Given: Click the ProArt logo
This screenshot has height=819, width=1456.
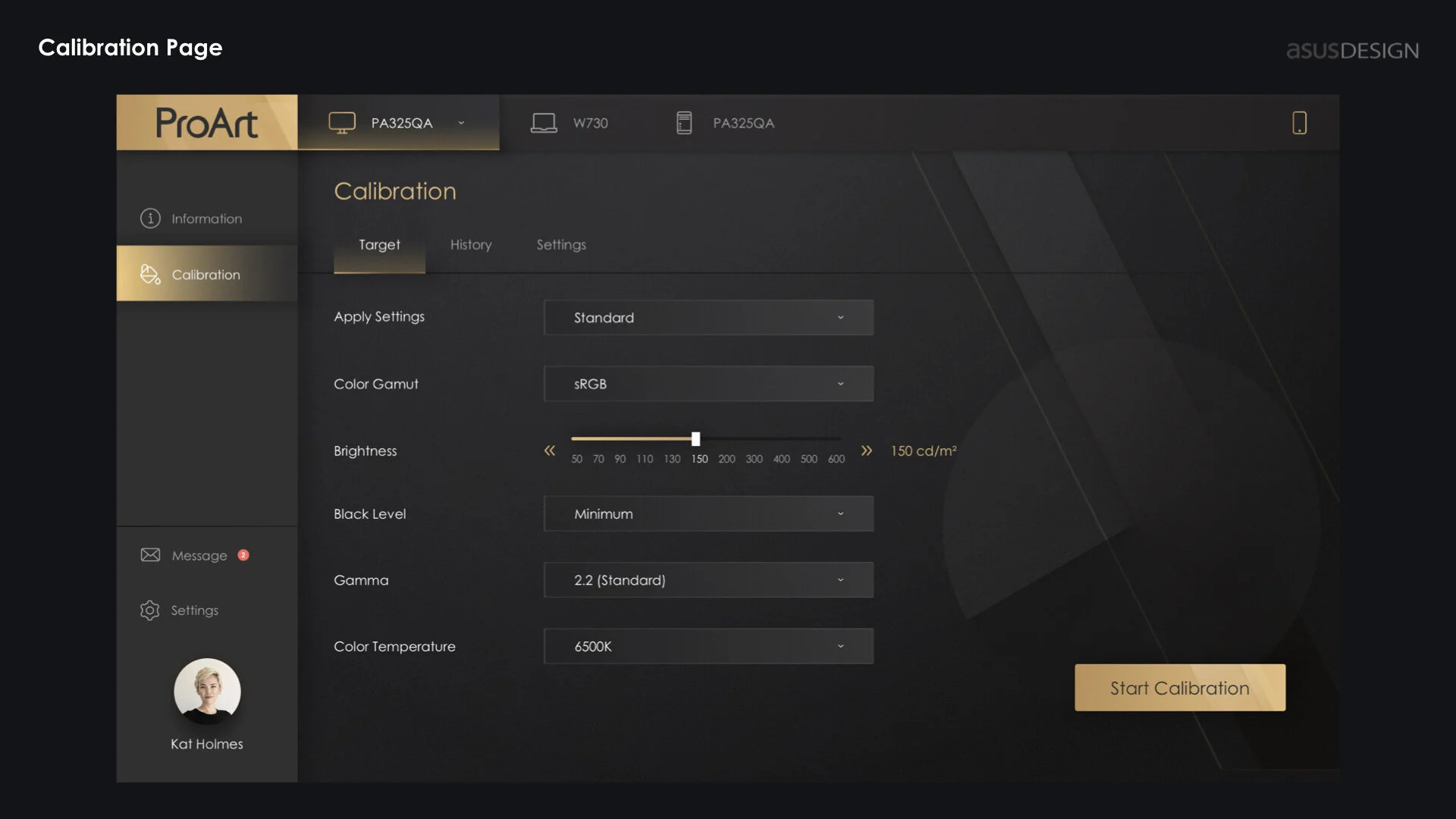Looking at the screenshot, I should coord(206,123).
